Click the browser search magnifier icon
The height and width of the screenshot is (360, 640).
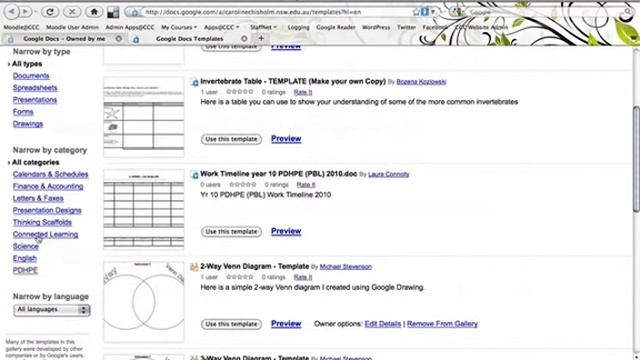point(628,12)
